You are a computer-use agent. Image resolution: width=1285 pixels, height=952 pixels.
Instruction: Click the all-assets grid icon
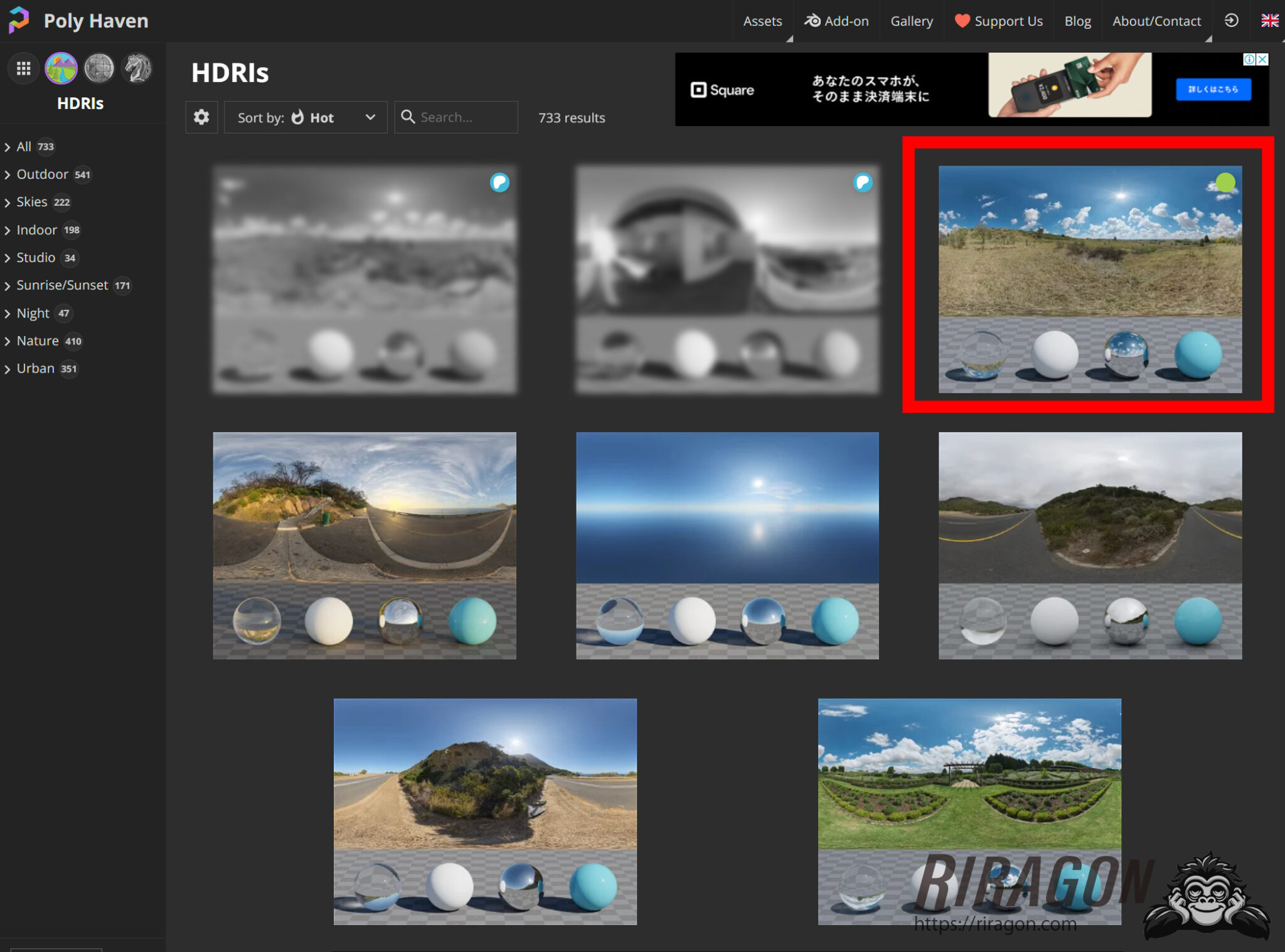23,68
